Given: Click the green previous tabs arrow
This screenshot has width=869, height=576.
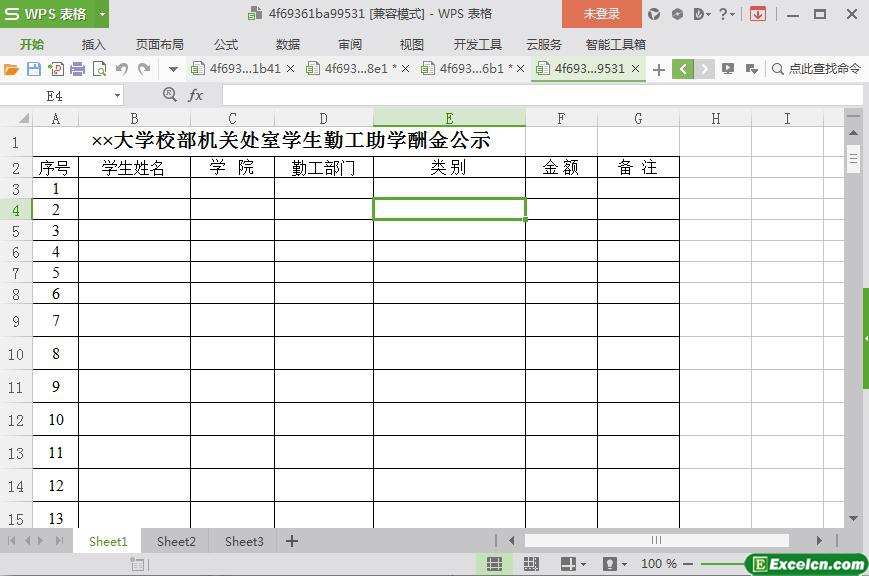Looking at the screenshot, I should coord(683,69).
